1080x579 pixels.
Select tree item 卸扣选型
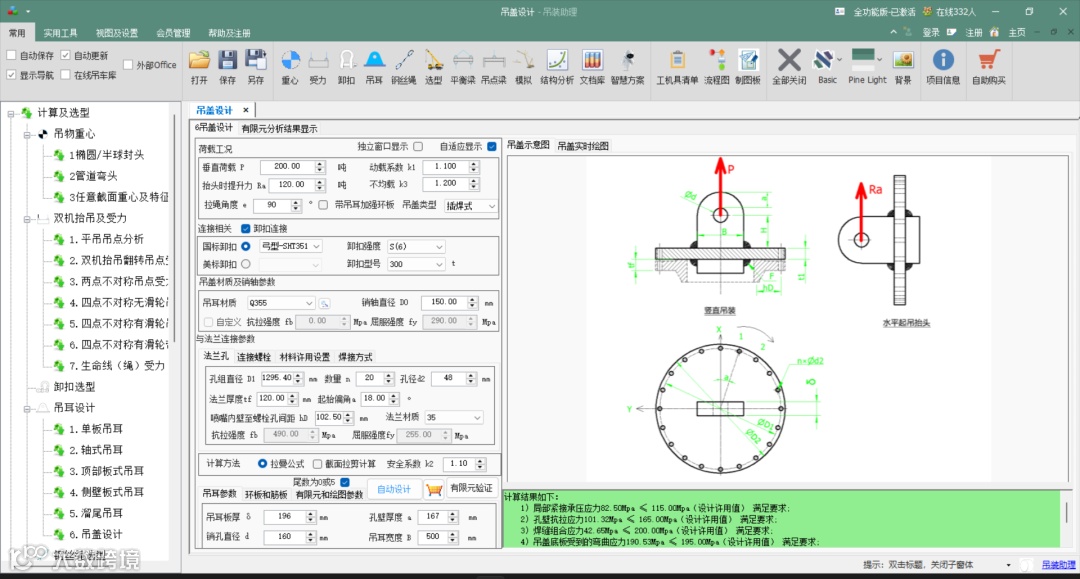74,387
